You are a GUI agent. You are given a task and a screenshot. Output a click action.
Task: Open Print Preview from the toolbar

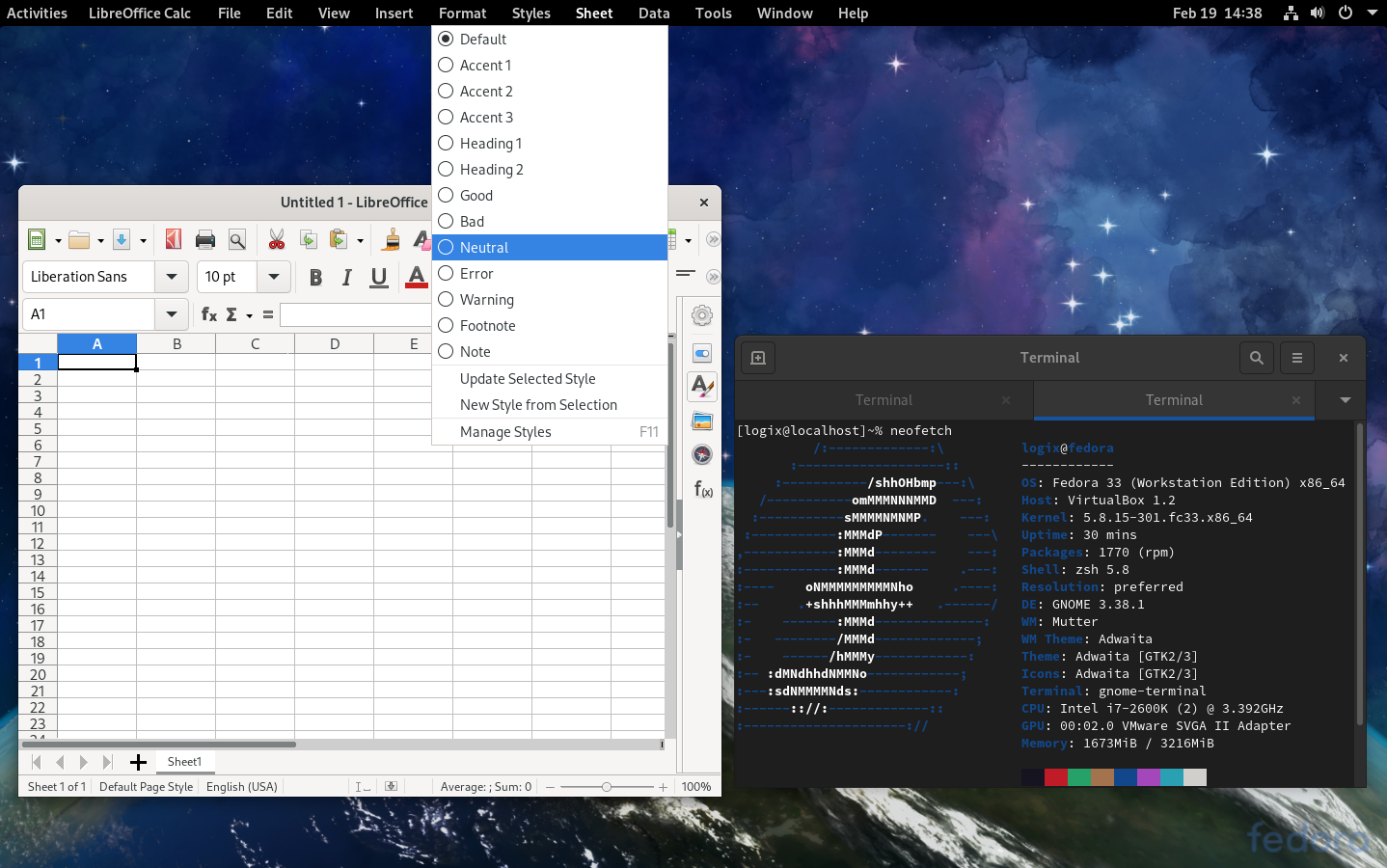coord(237,239)
